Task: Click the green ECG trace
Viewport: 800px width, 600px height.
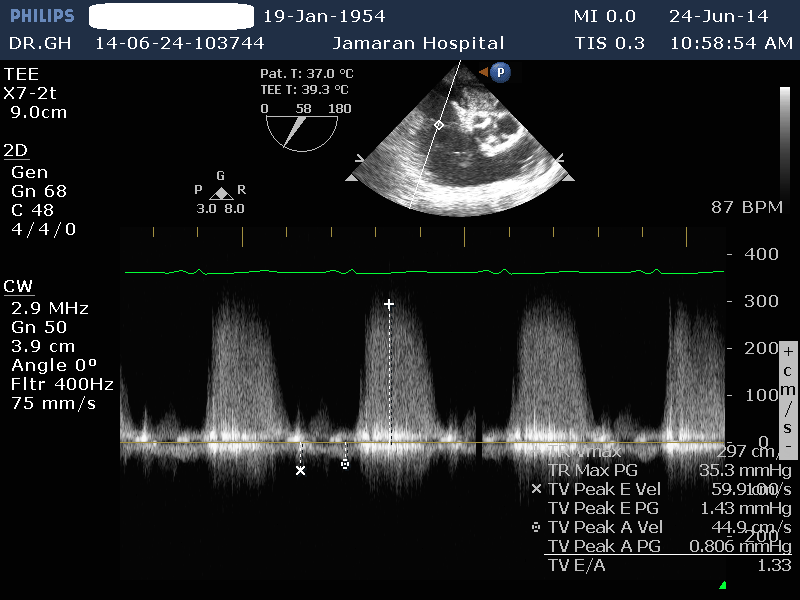Action: point(420,271)
